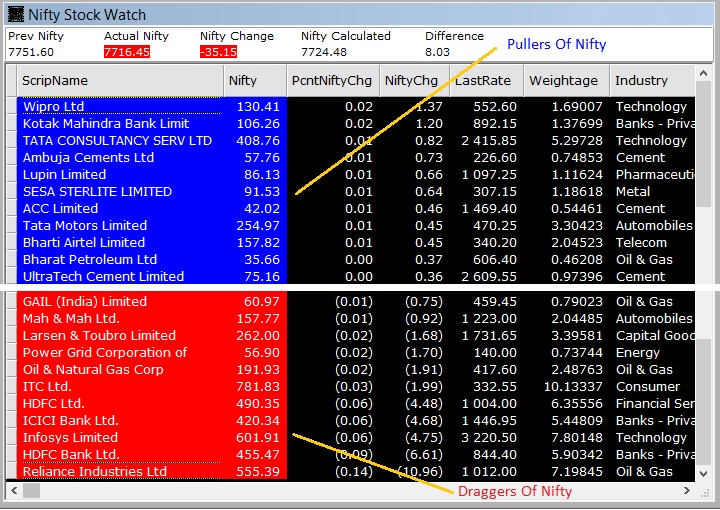Select the Industry column header
720x510 pixels.
(650, 81)
